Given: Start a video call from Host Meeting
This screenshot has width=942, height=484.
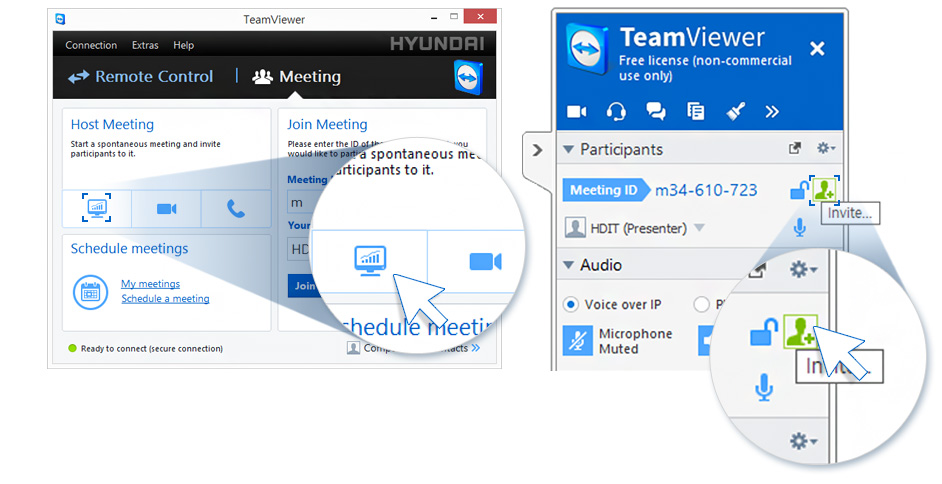Looking at the screenshot, I should click(166, 208).
